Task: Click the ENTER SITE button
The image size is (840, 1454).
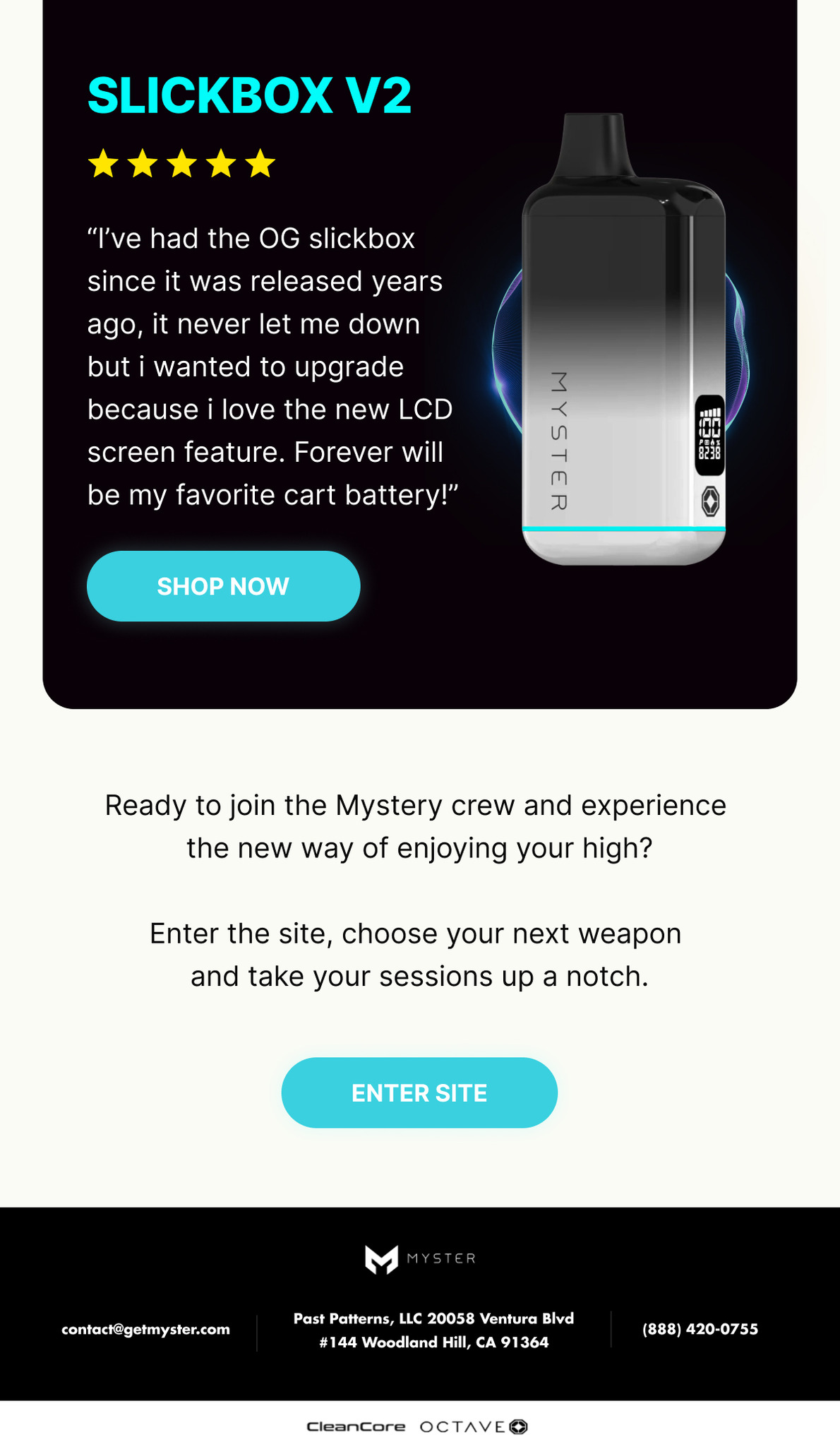Action: pyautogui.click(x=419, y=1092)
